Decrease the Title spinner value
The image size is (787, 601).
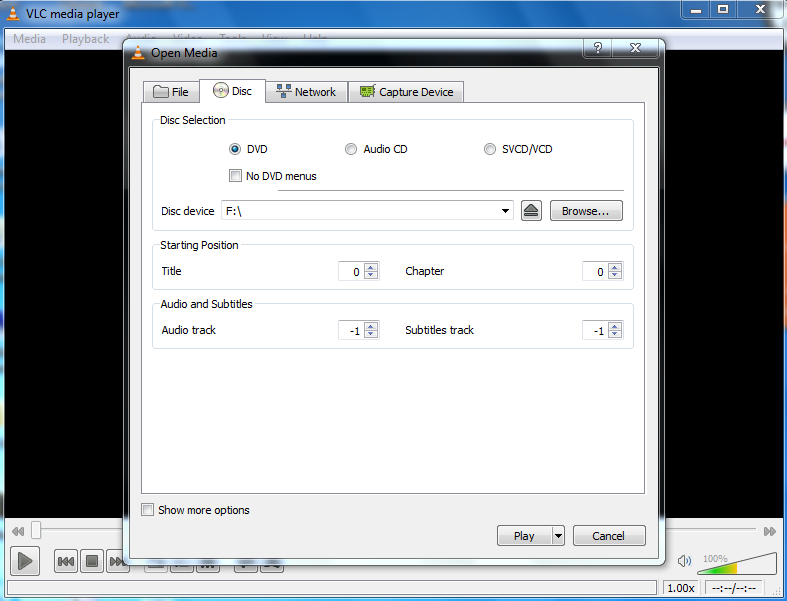tap(371, 275)
